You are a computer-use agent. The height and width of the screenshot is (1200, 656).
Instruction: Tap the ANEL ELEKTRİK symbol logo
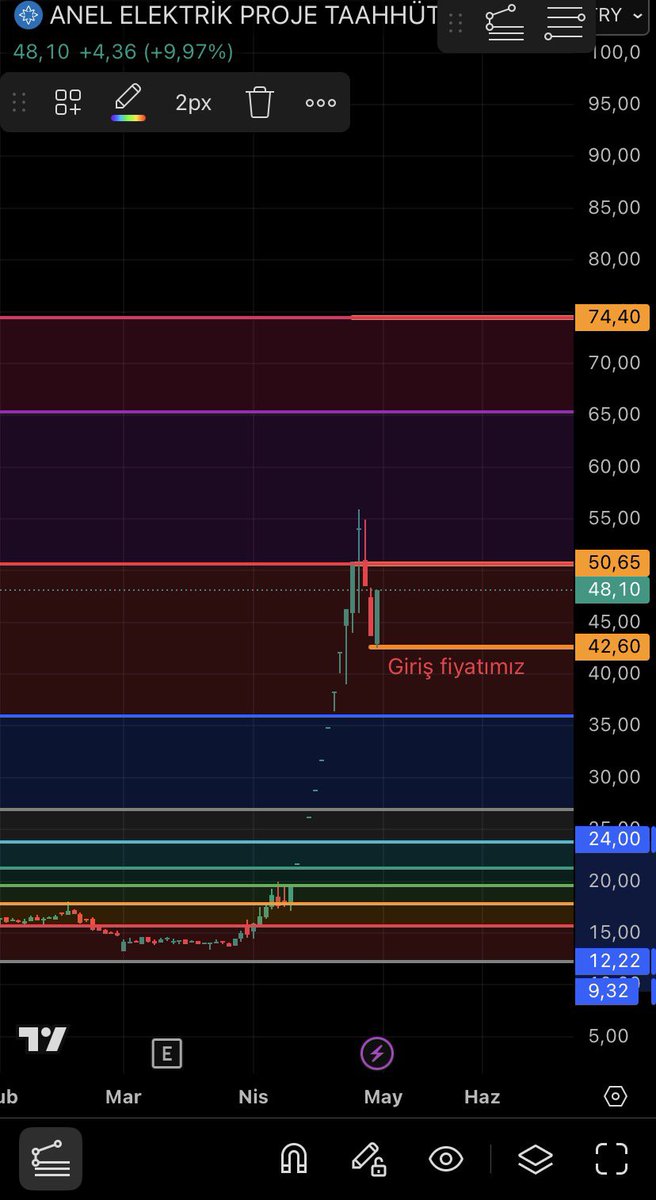(29, 15)
